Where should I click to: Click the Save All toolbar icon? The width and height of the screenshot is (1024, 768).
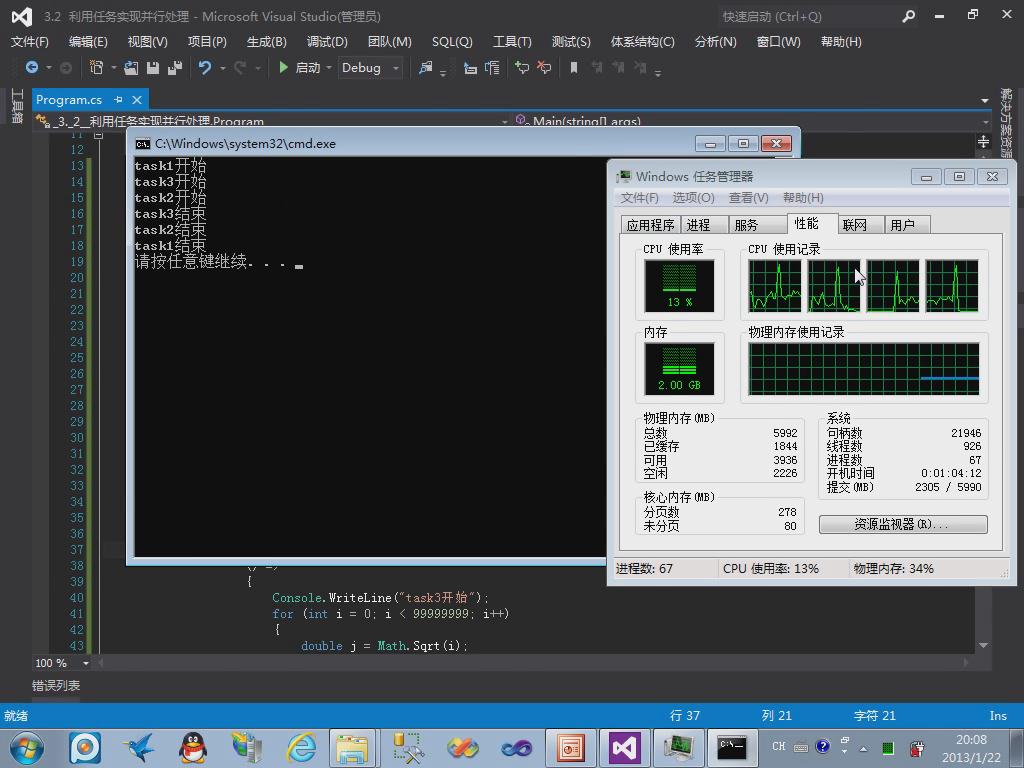pyautogui.click(x=175, y=67)
